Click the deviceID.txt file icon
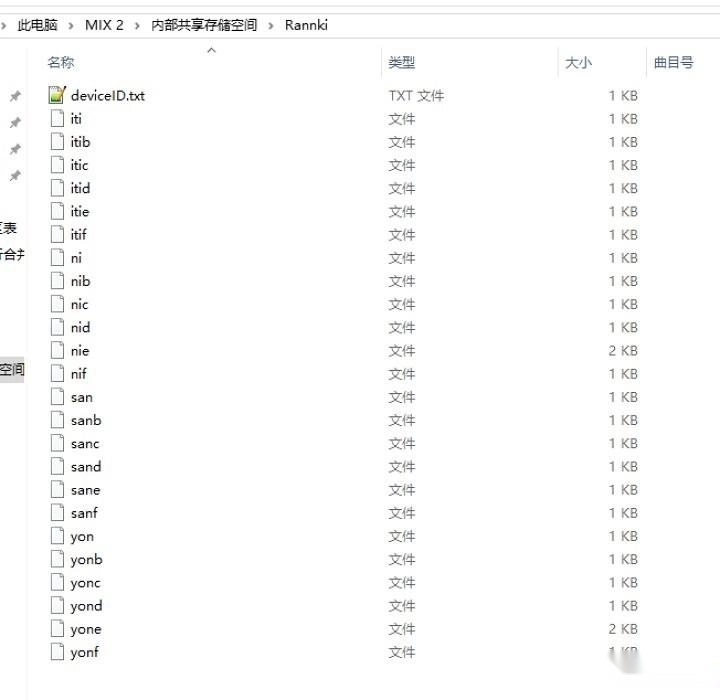 point(56,96)
